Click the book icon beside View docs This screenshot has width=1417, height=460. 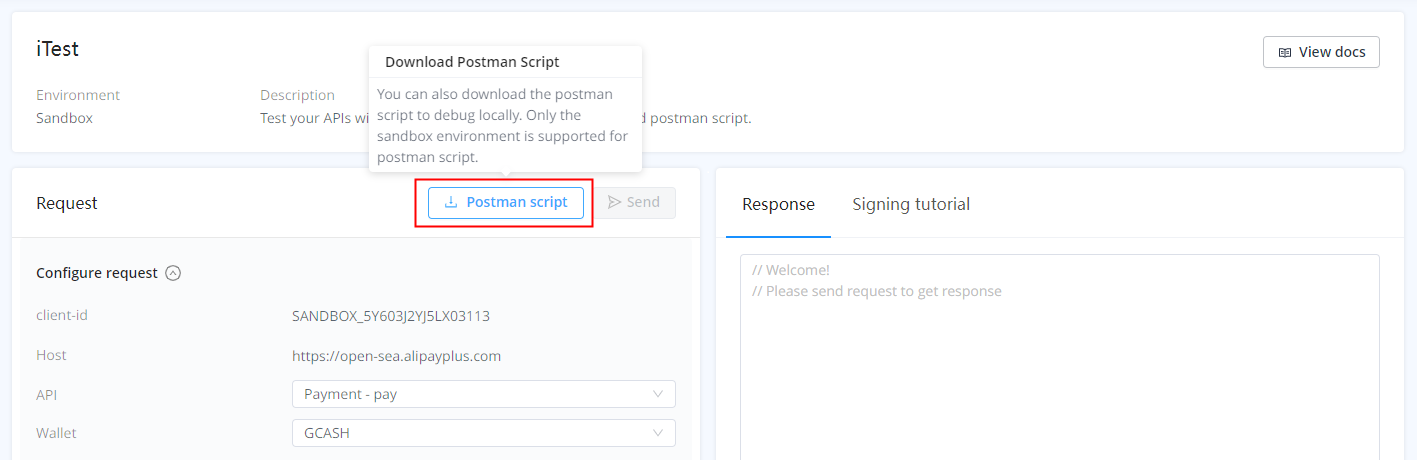(x=1284, y=52)
